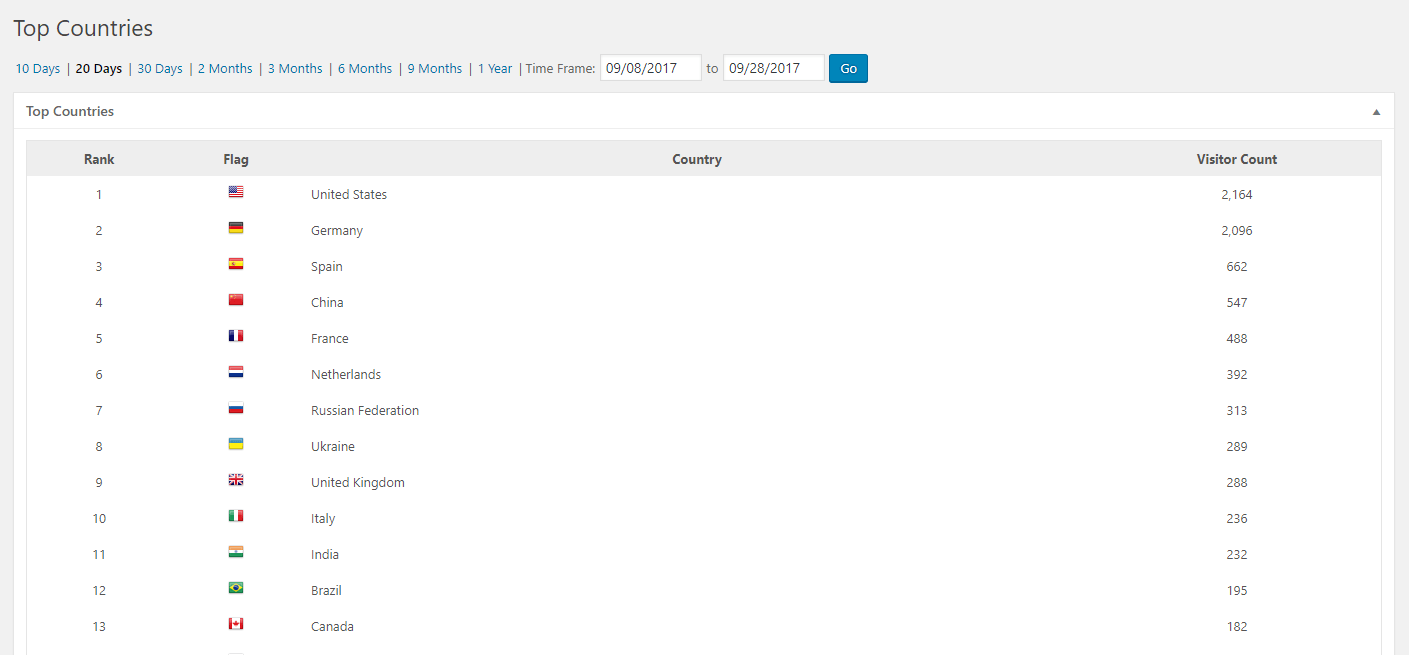
Task: Select the United Kingdom country name
Action: pos(358,483)
